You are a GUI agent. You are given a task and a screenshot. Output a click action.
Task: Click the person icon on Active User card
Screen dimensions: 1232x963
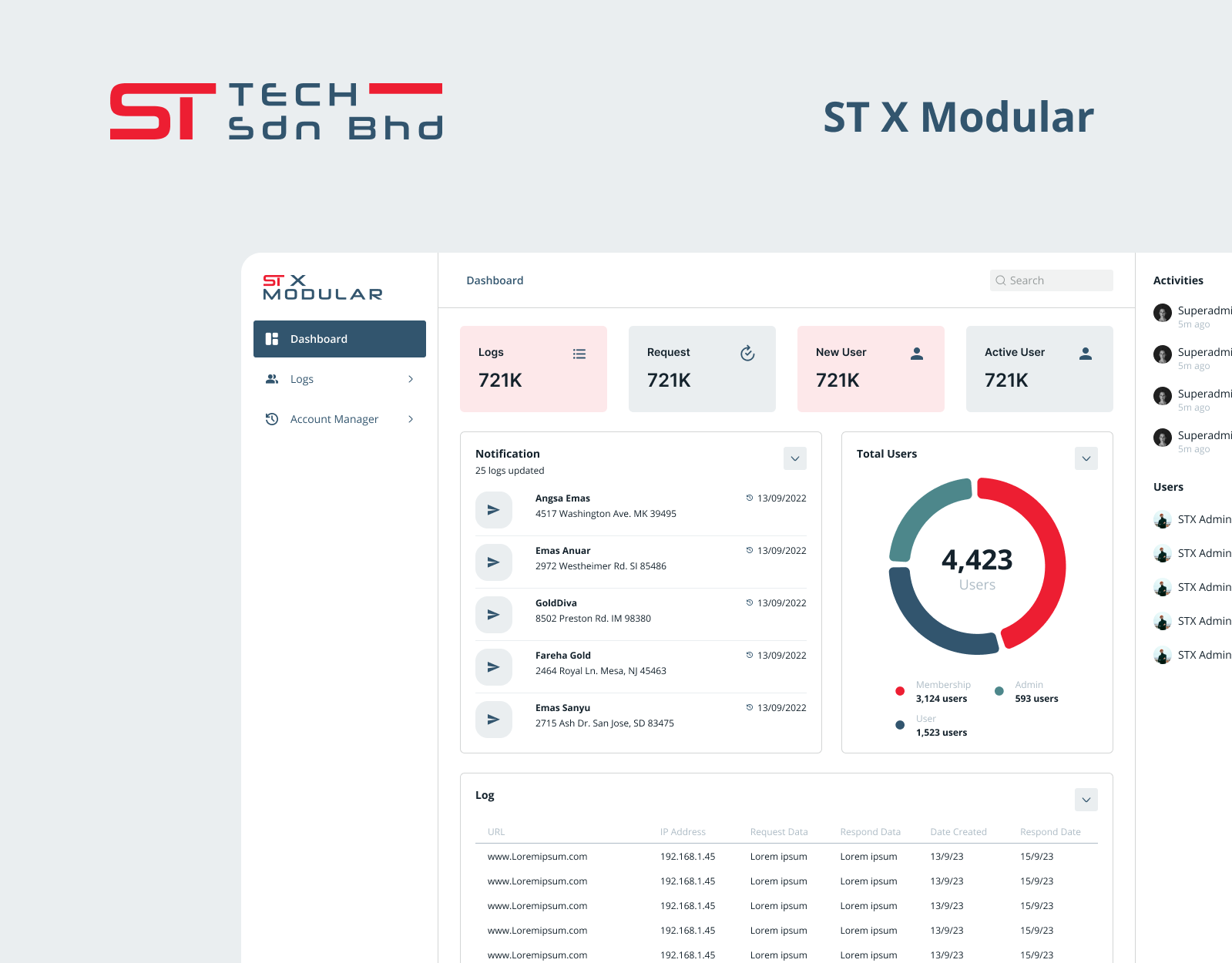(x=1086, y=354)
